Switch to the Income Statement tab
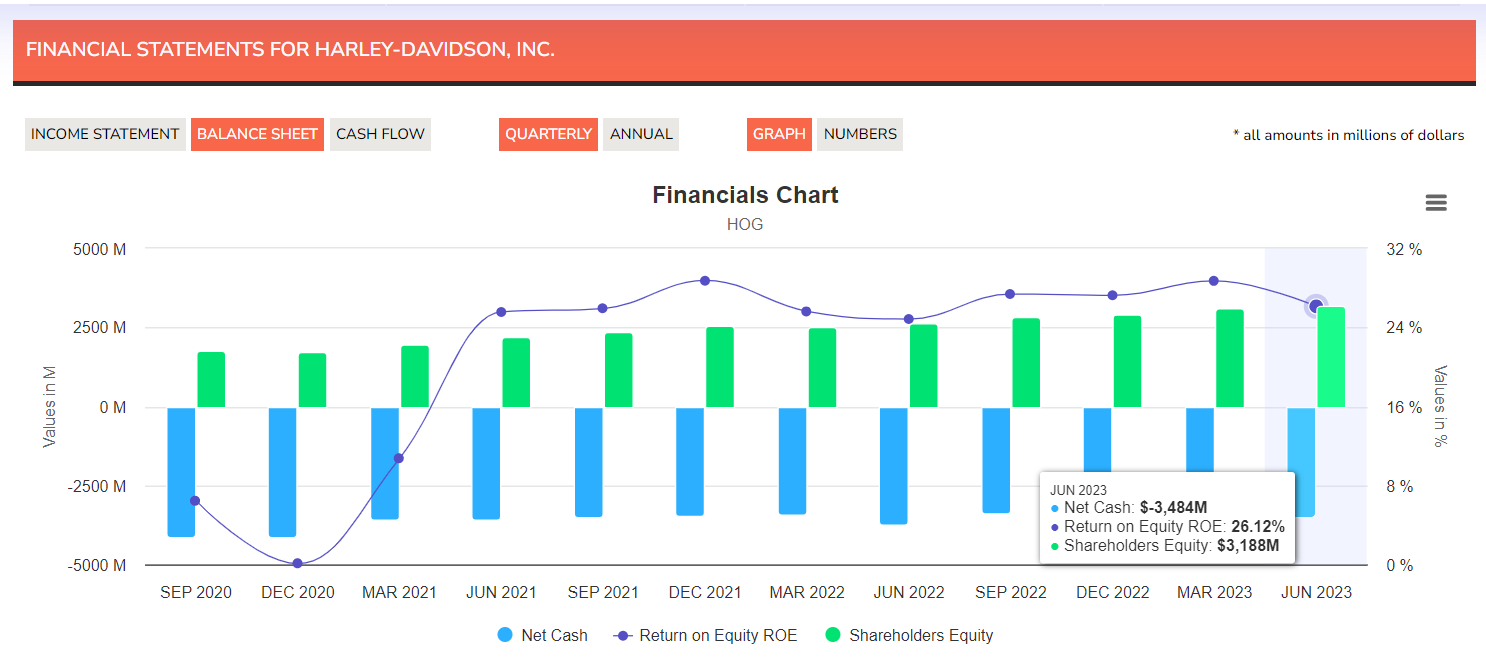 (x=105, y=133)
